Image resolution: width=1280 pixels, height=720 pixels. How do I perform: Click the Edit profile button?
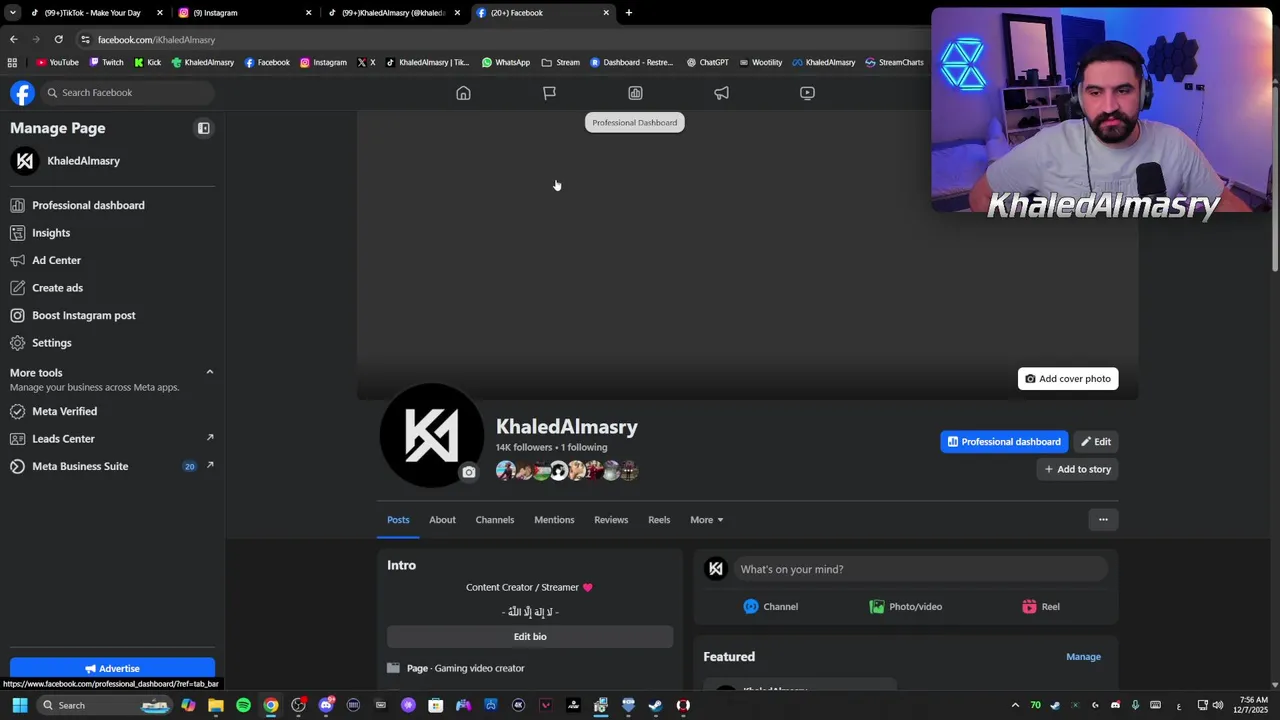[1095, 442]
